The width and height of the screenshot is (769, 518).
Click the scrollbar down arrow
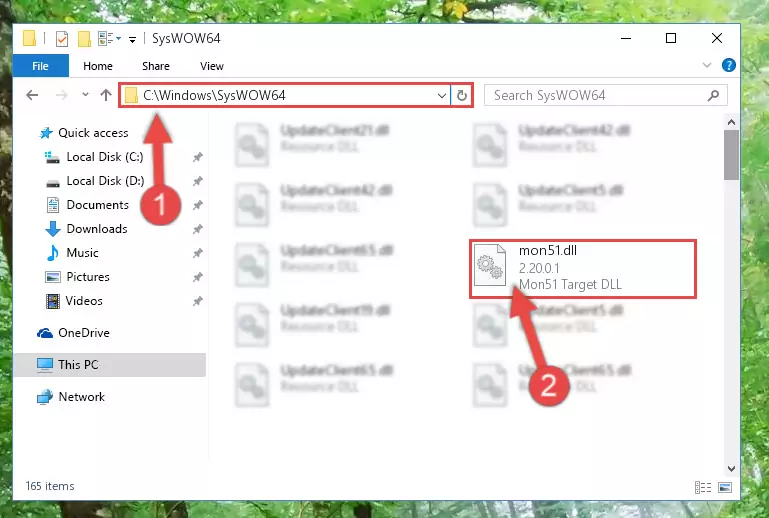coord(731,469)
